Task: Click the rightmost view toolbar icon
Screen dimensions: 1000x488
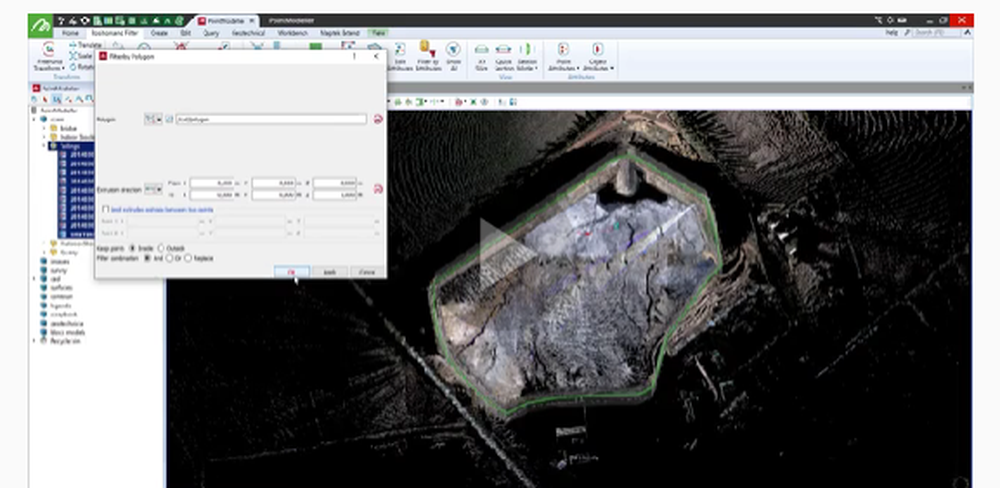Action: (513, 102)
